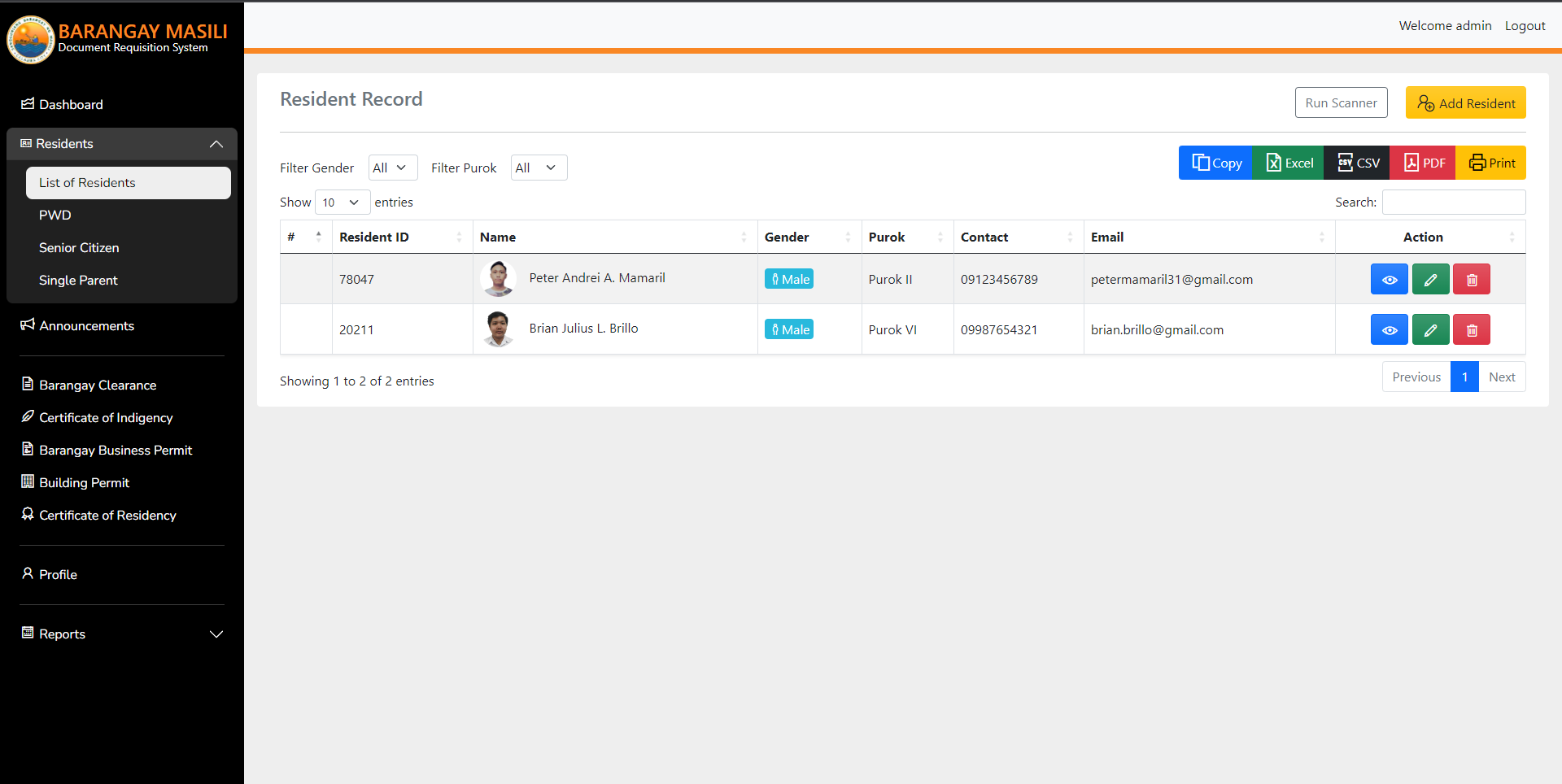This screenshot has height=784, width=1562.
Task: Change the Show entries count dropdown
Action: point(342,203)
